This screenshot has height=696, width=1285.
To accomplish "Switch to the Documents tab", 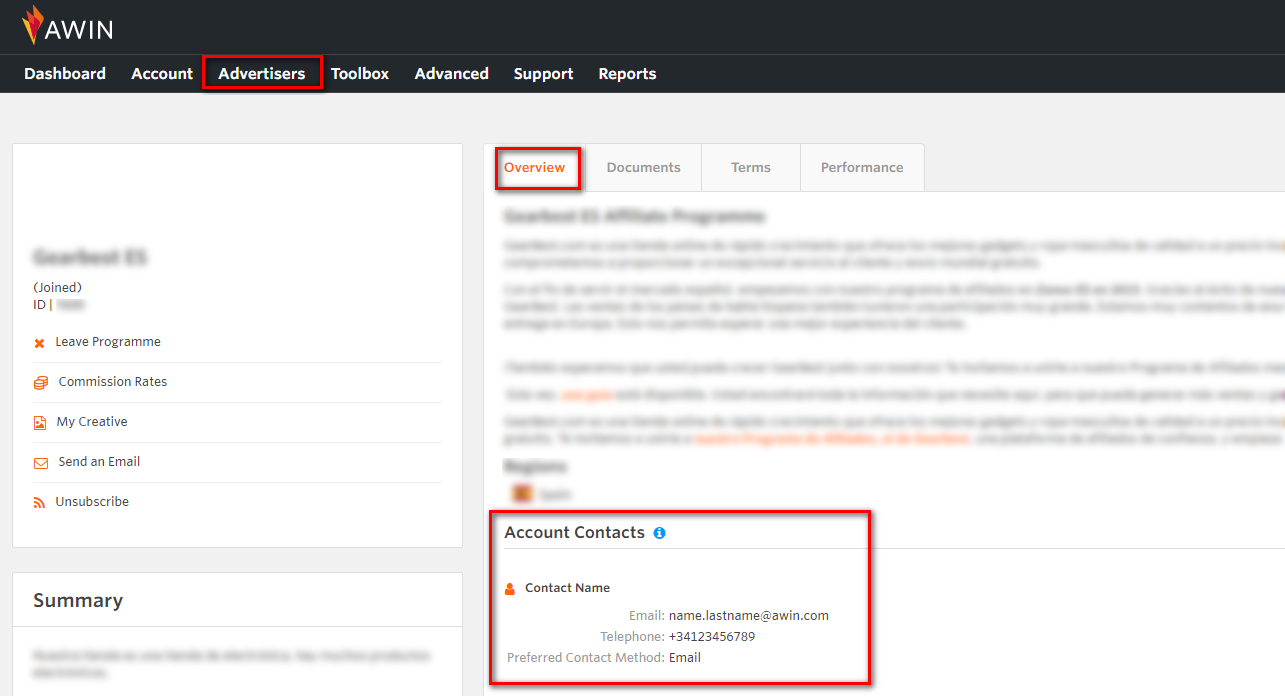I will coord(643,167).
